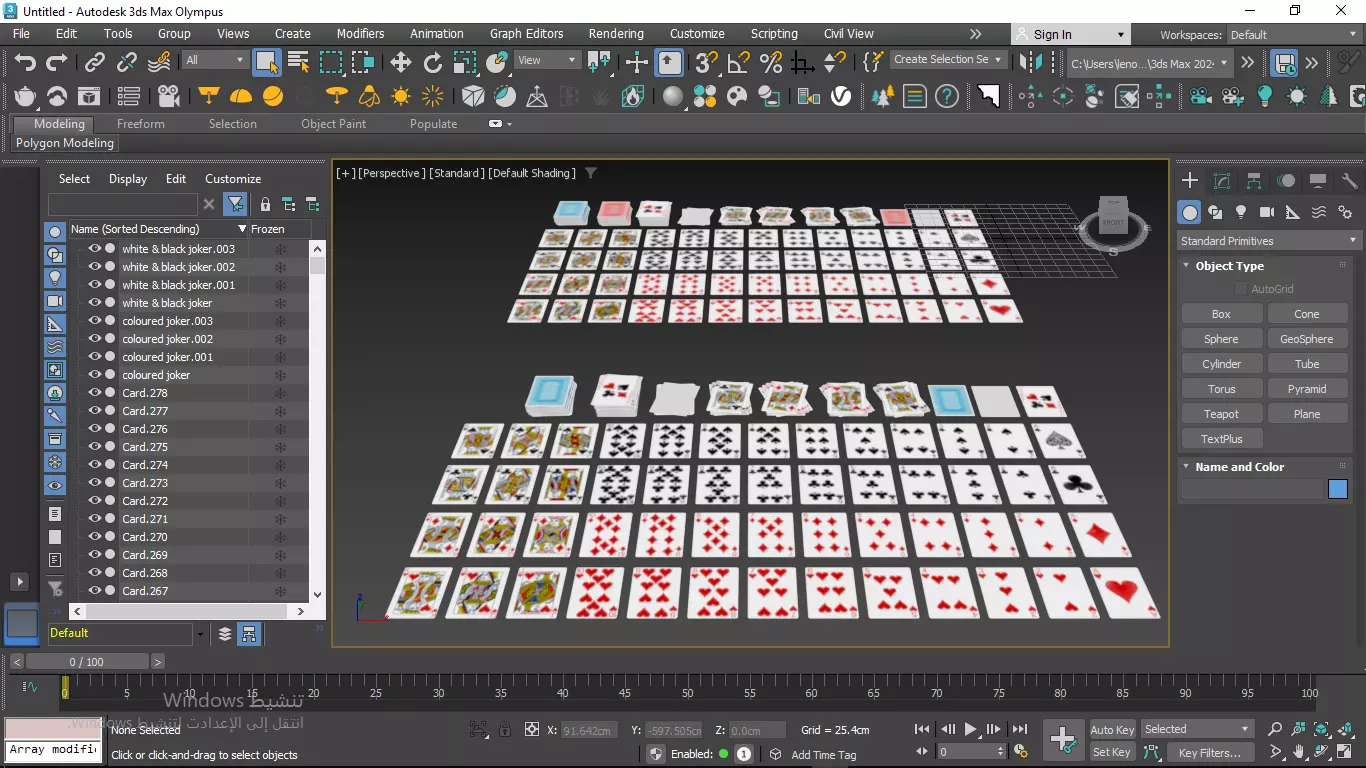Toggle frozen snowflake for Card.276

tap(280, 429)
